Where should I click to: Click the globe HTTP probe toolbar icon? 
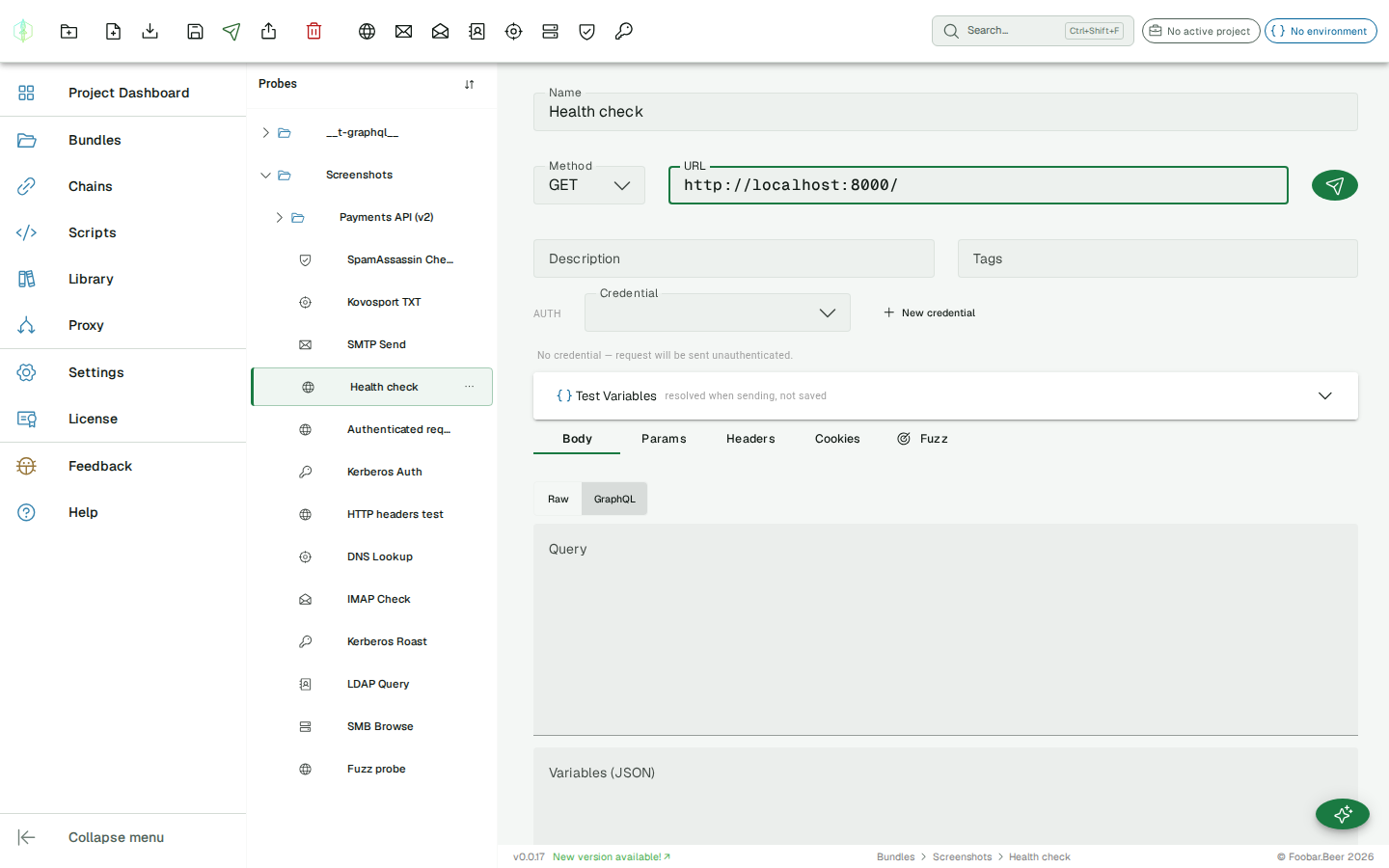pyautogui.click(x=367, y=31)
